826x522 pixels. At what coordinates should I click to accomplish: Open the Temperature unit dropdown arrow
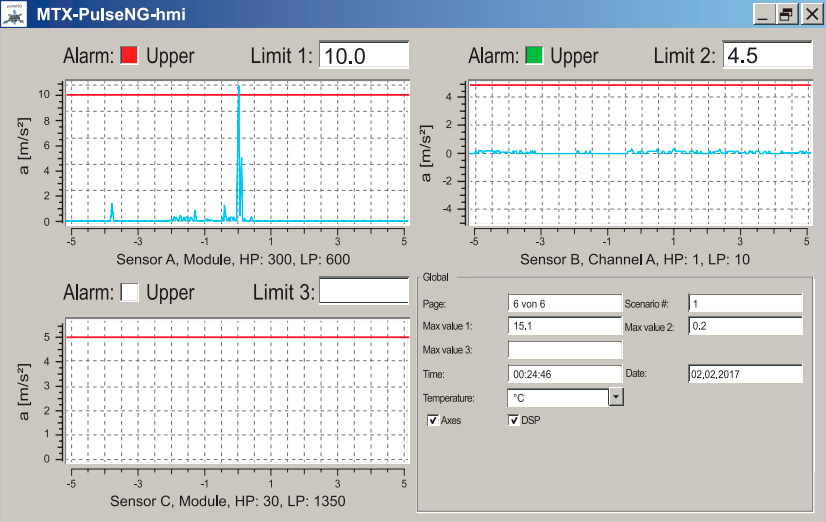pyautogui.click(x=616, y=397)
